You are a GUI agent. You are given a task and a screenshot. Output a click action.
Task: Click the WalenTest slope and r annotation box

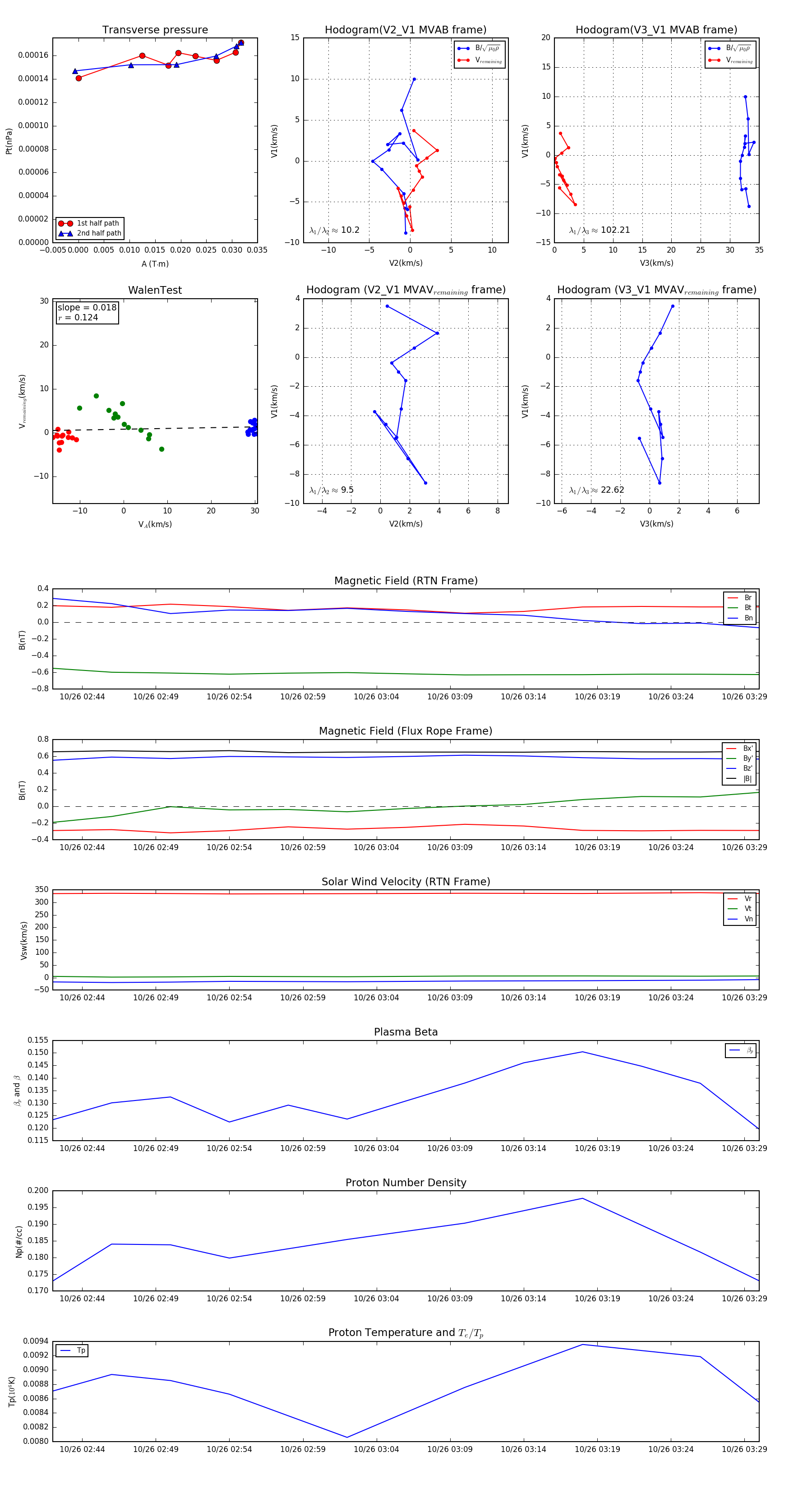(x=87, y=313)
